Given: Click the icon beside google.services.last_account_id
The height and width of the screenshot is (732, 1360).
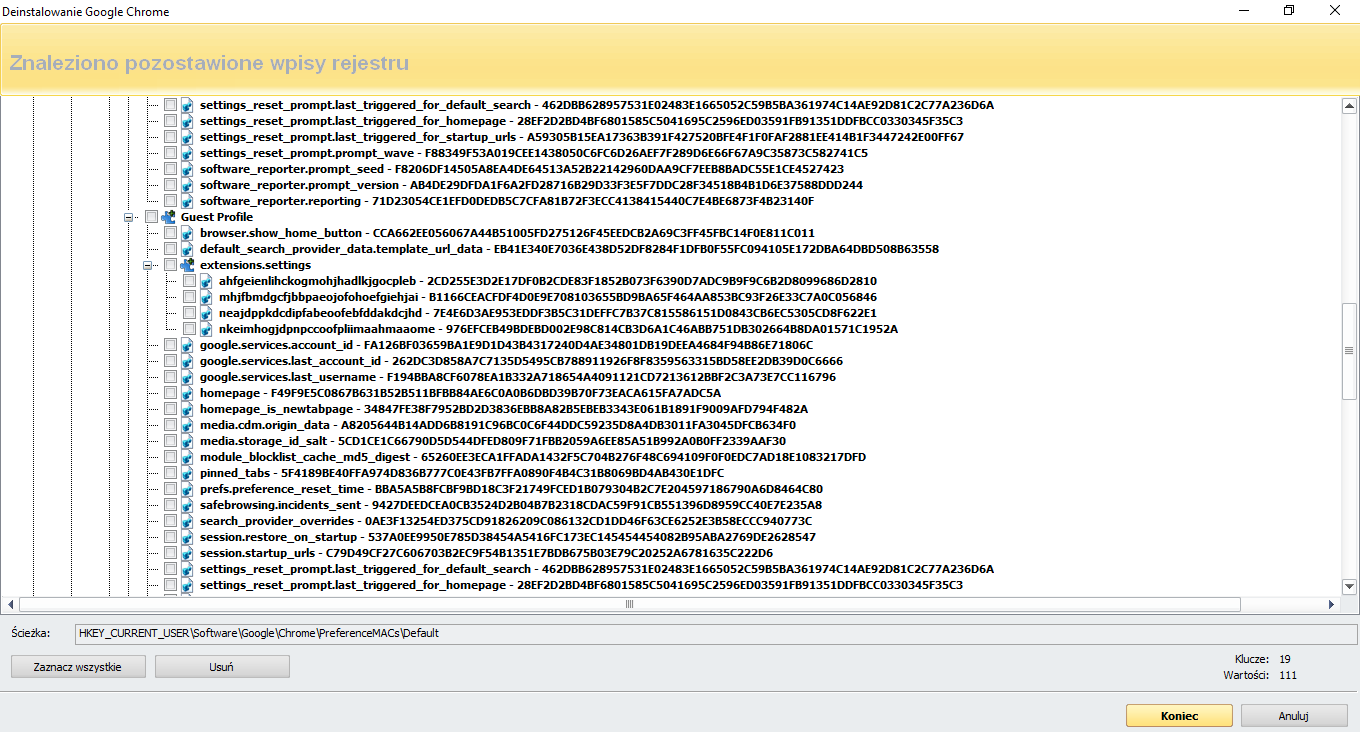Looking at the screenshot, I should coord(187,361).
